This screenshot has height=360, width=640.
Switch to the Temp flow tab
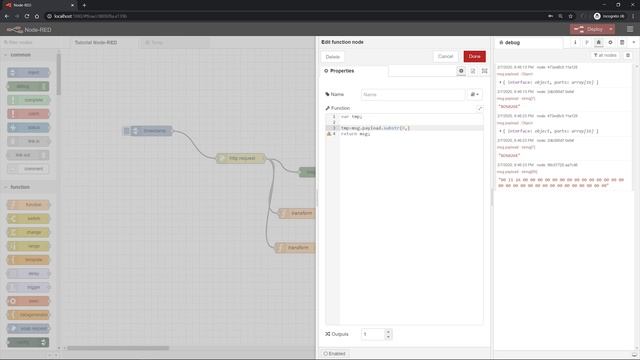(x=175, y=42)
